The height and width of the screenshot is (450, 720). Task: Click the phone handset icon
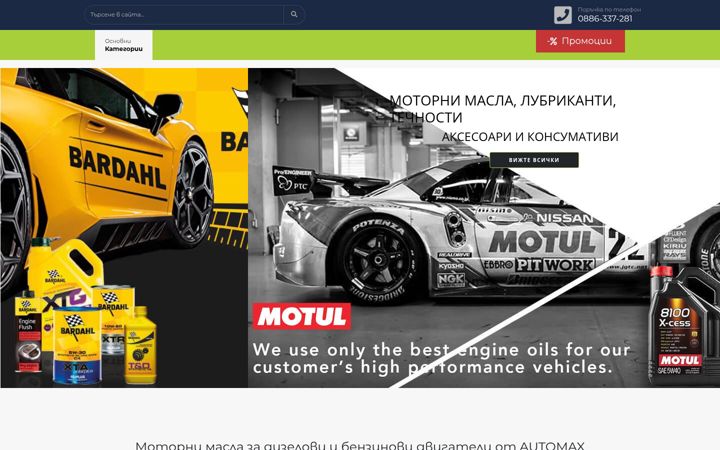(562, 15)
